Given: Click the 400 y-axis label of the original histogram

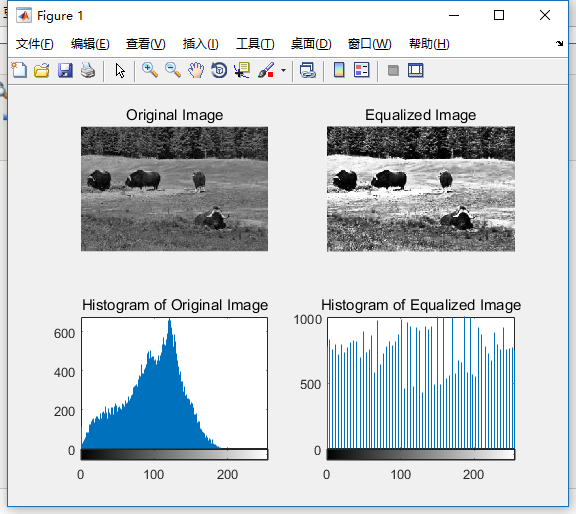Looking at the screenshot, I should pos(64,373).
